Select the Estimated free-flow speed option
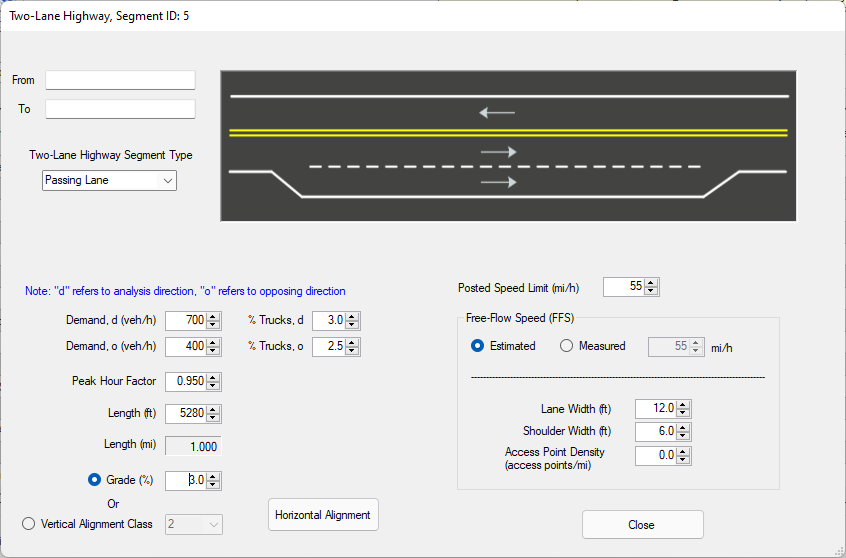The height and width of the screenshot is (558, 846). 477,346
